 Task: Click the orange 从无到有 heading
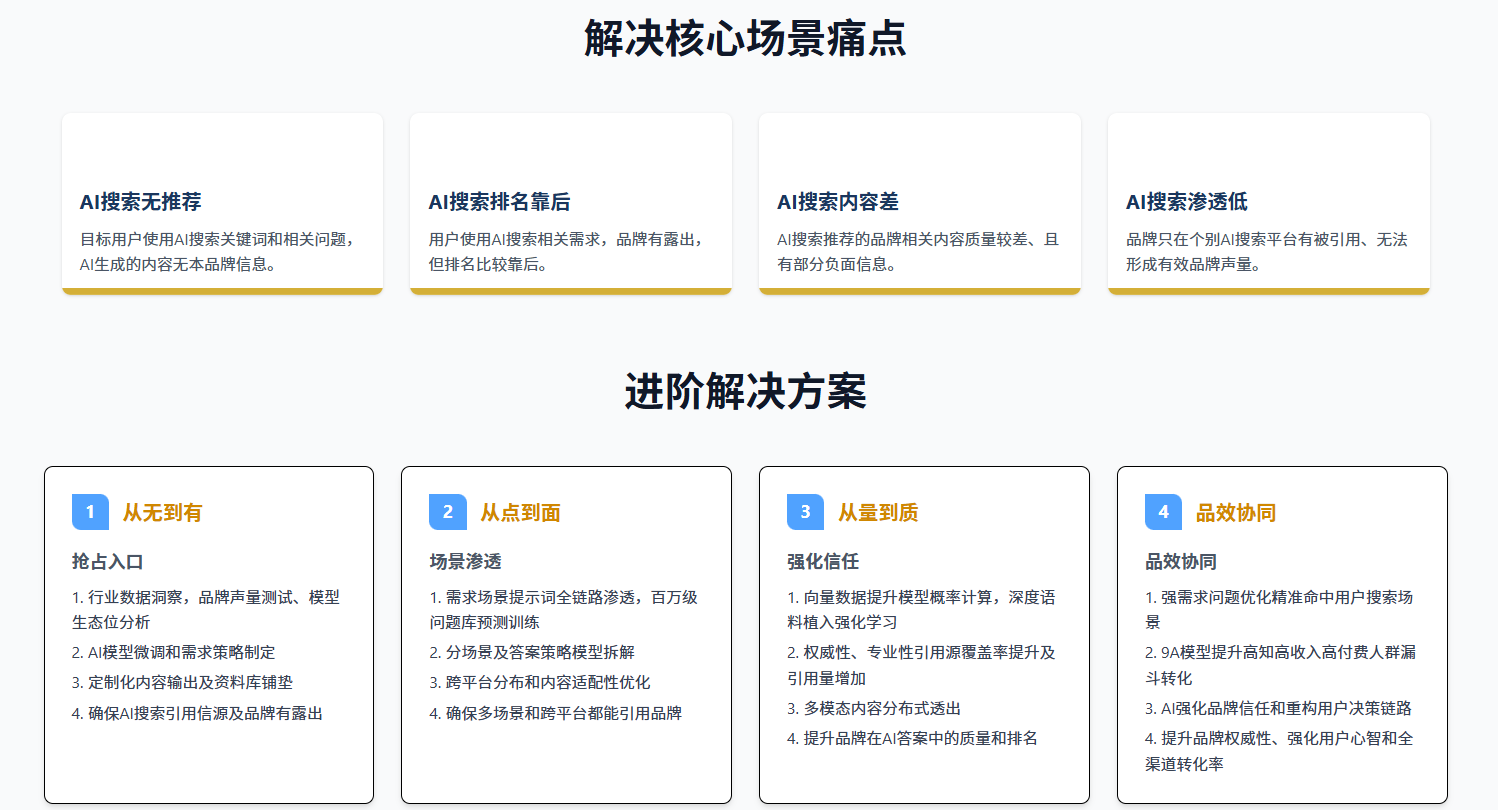[162, 513]
